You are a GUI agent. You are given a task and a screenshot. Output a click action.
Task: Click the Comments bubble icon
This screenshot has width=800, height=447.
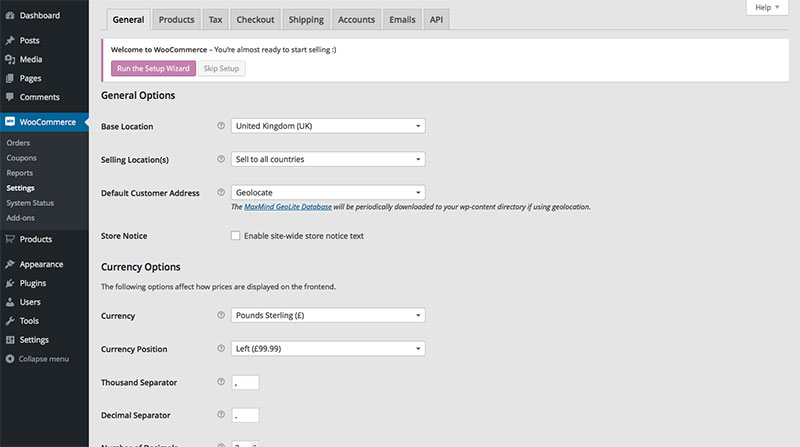point(10,97)
